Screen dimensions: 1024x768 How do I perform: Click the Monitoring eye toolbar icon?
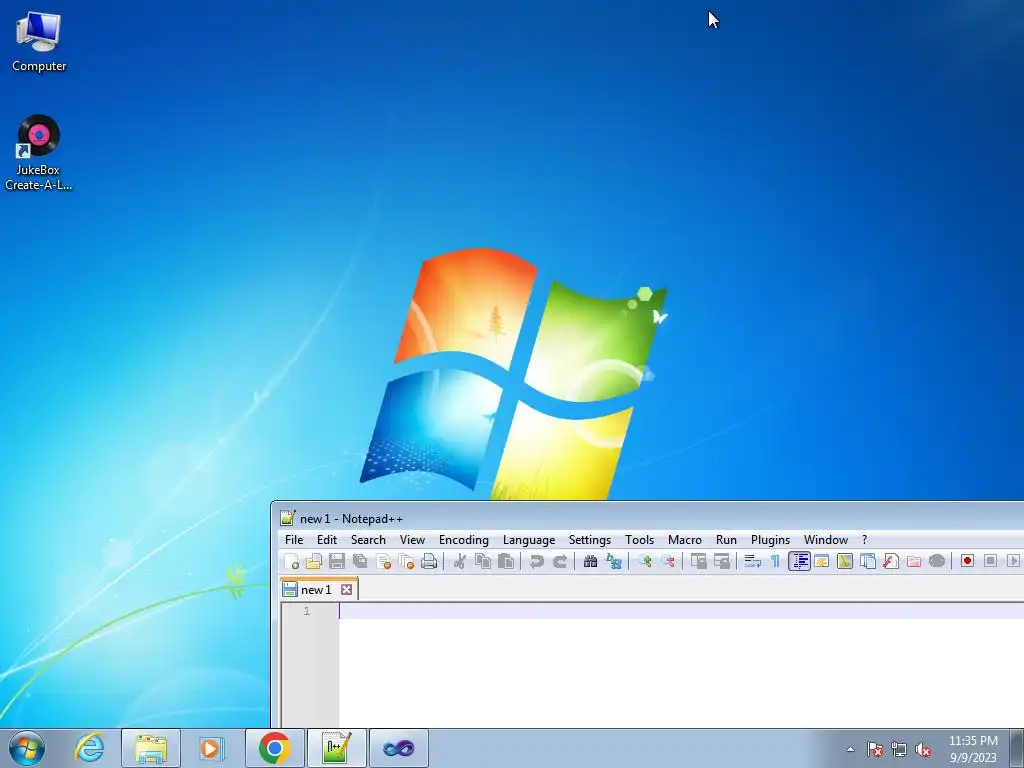(937, 562)
